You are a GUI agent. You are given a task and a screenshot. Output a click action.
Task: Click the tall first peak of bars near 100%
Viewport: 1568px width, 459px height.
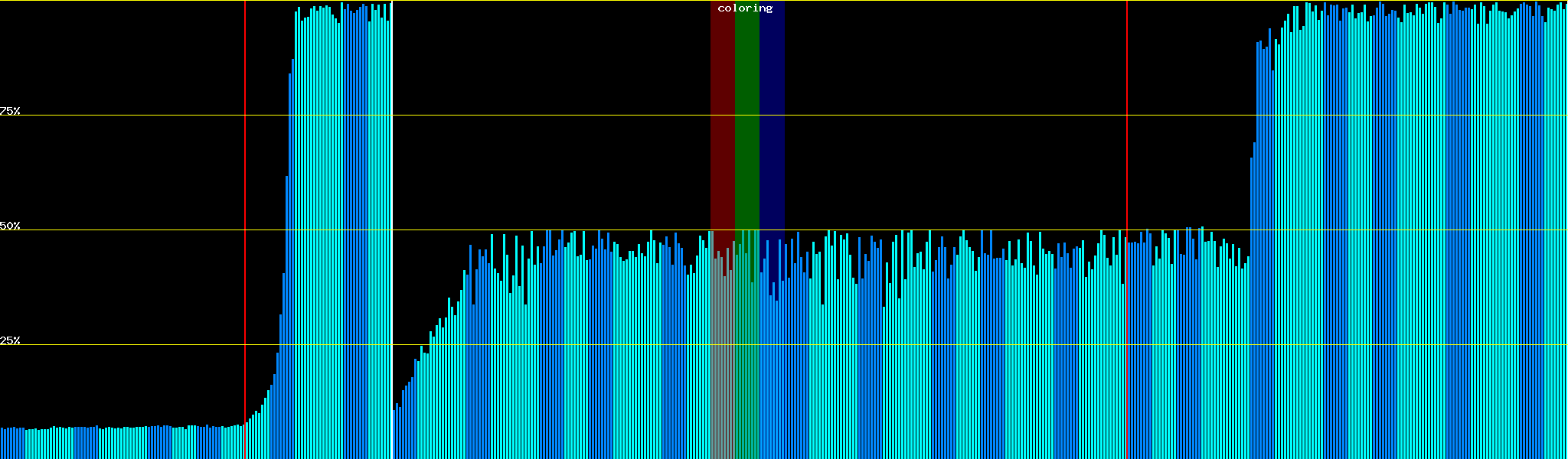341,229
